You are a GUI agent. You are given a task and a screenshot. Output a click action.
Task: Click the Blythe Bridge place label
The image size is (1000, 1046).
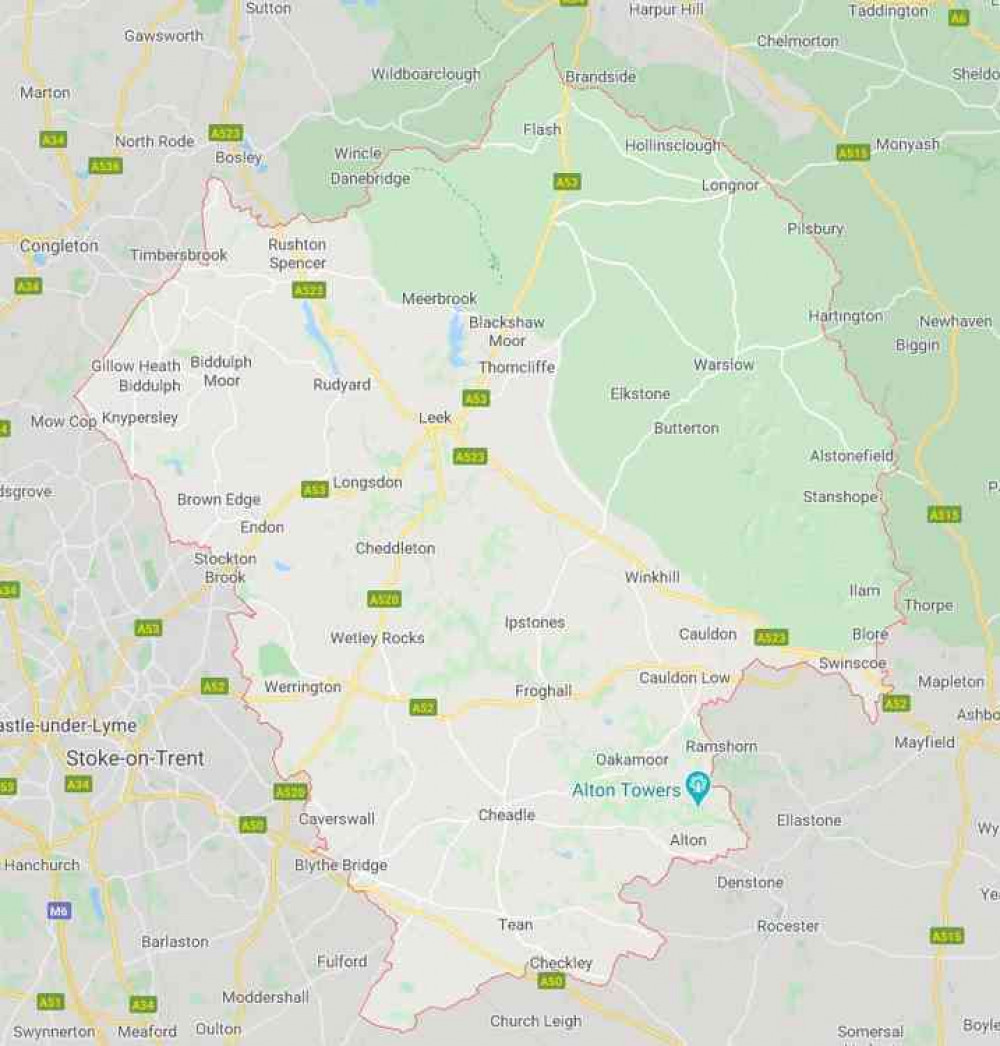[341, 865]
